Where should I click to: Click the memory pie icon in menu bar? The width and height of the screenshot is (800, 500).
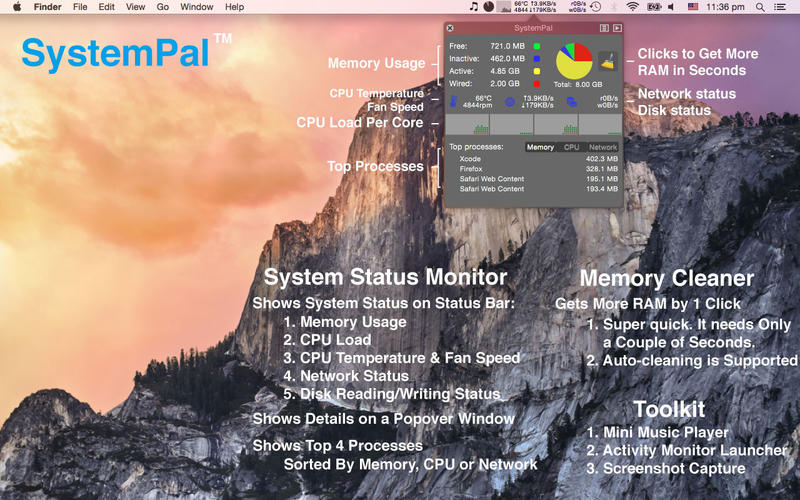click(x=488, y=7)
